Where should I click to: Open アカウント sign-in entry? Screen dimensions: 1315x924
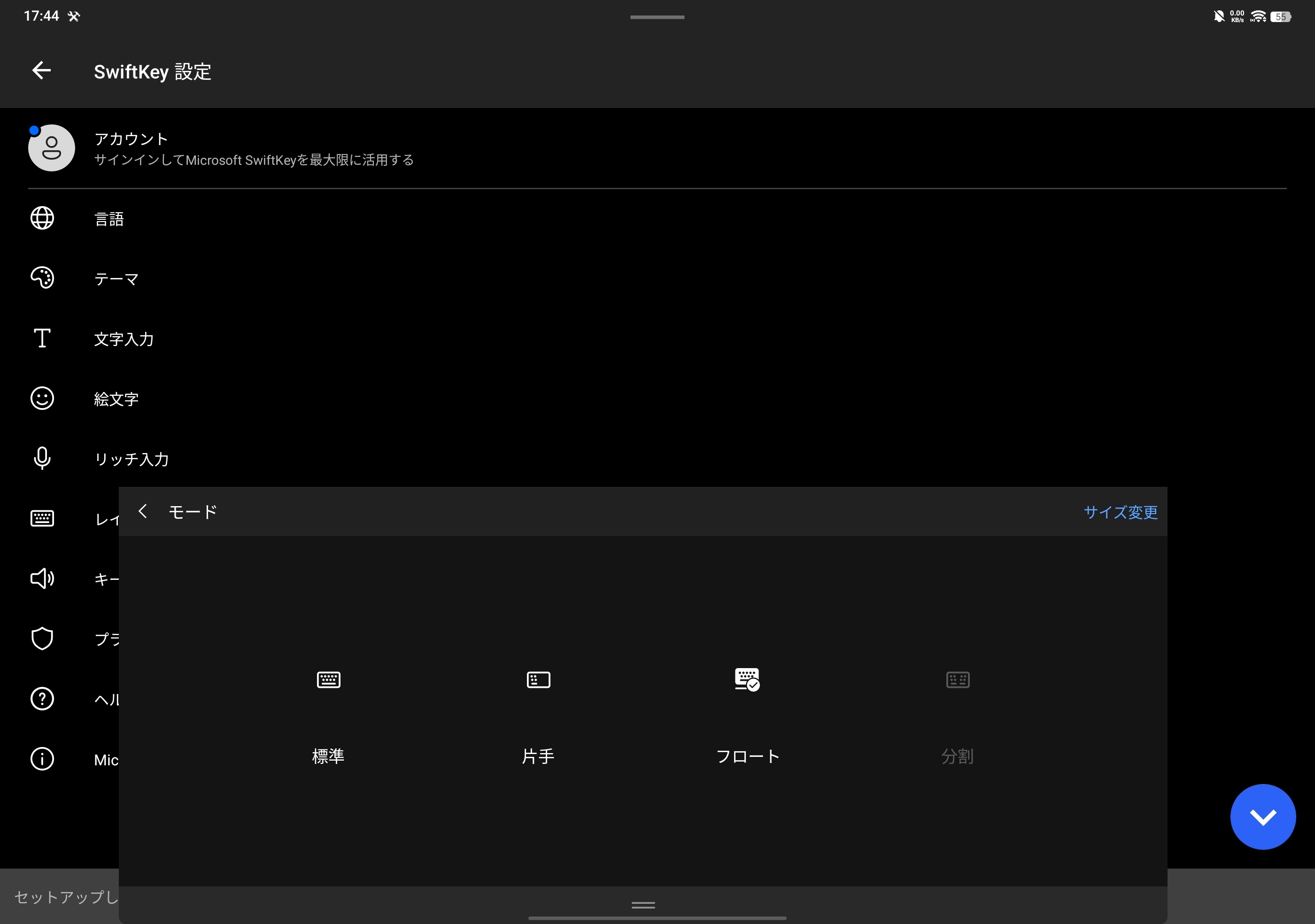tap(657, 148)
